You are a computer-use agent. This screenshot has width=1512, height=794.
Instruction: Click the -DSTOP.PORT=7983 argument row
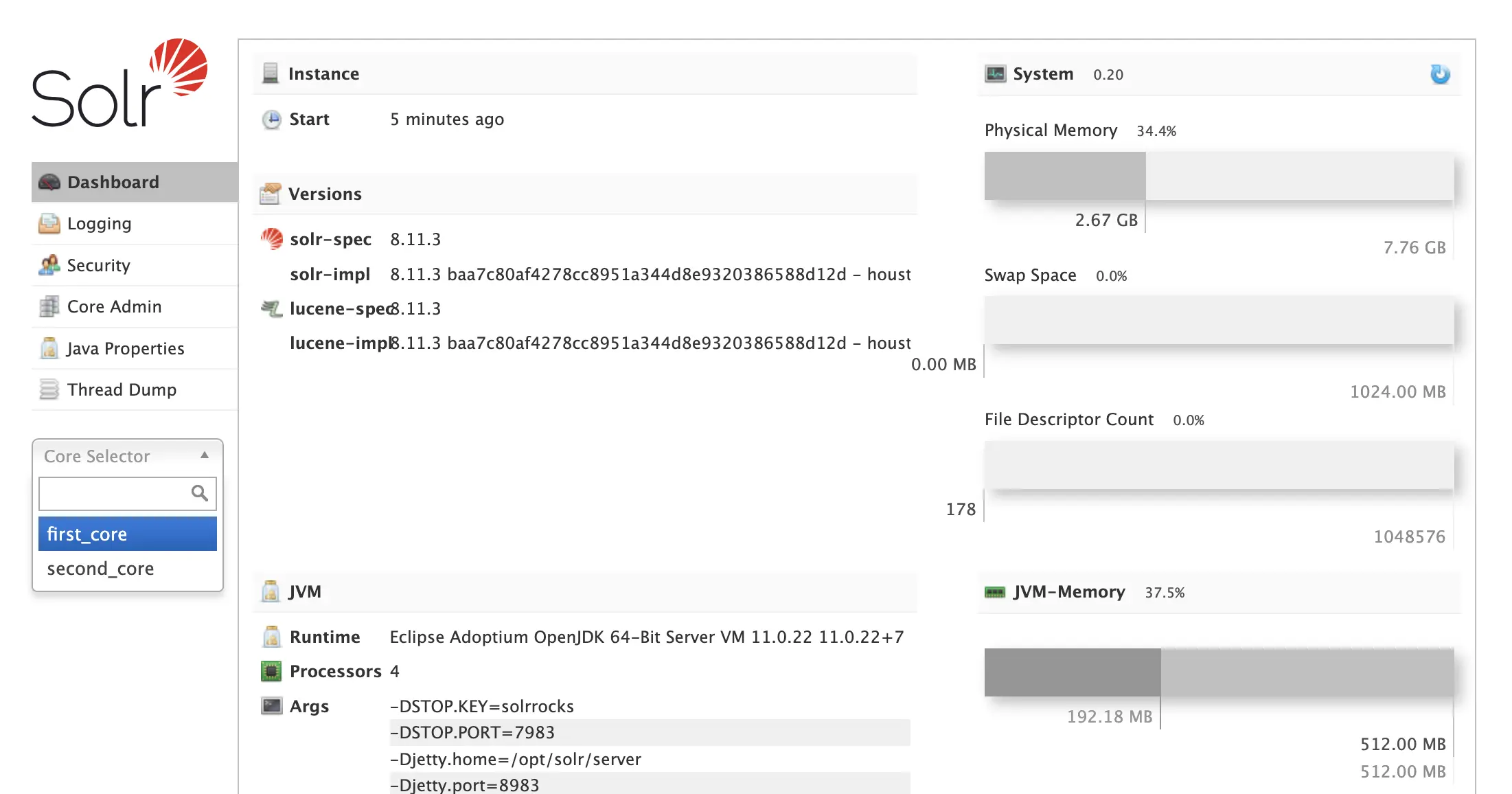click(650, 732)
